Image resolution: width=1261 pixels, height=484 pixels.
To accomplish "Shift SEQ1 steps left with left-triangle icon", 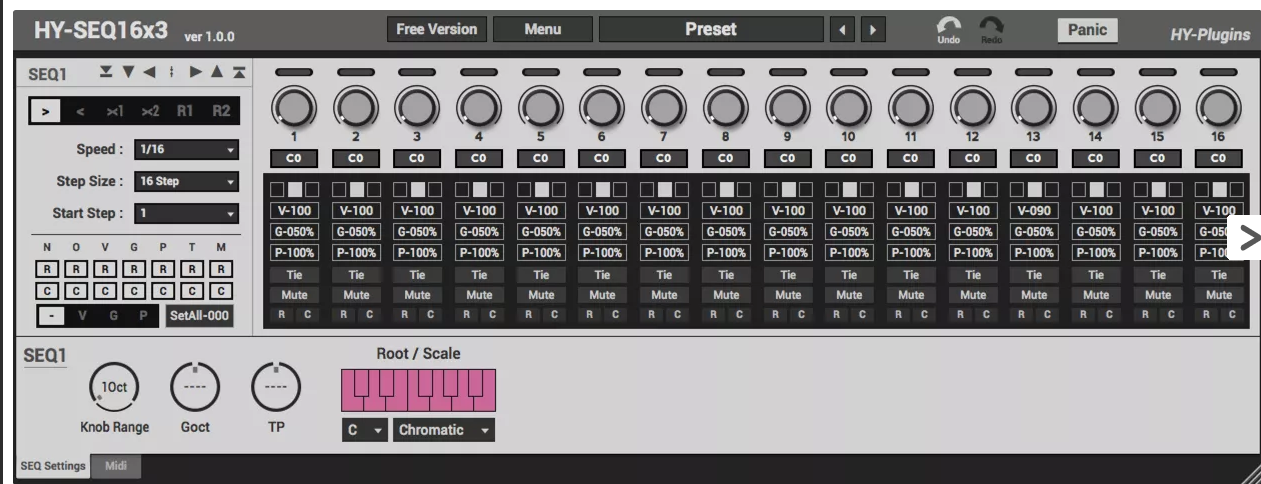I will (x=149, y=73).
